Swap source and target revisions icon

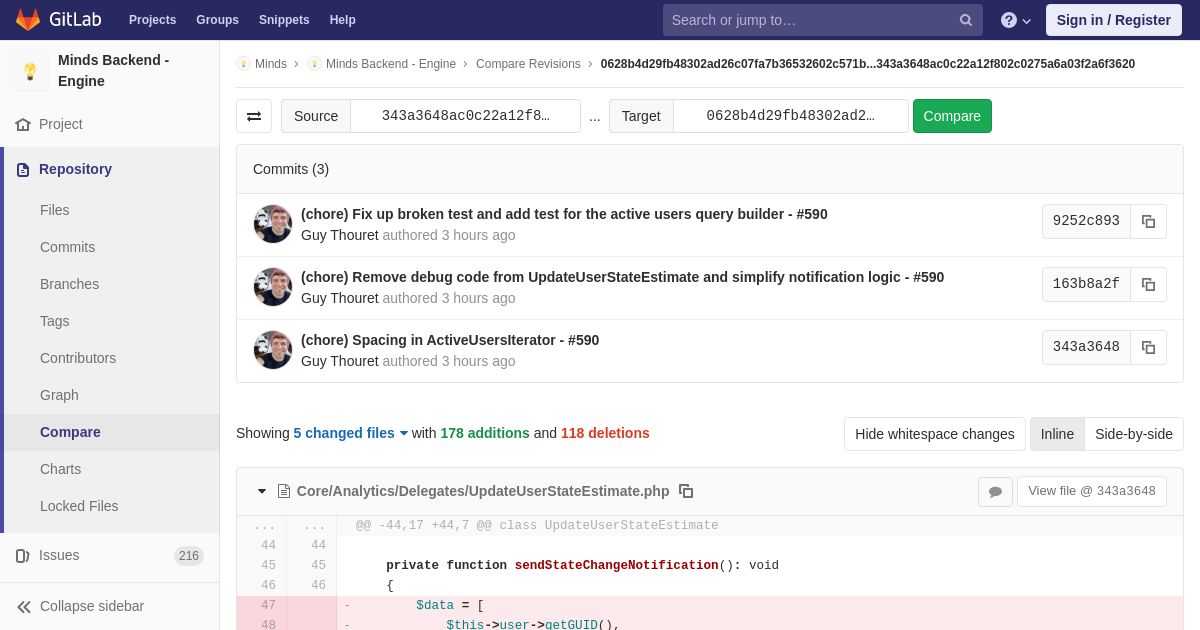coord(254,116)
